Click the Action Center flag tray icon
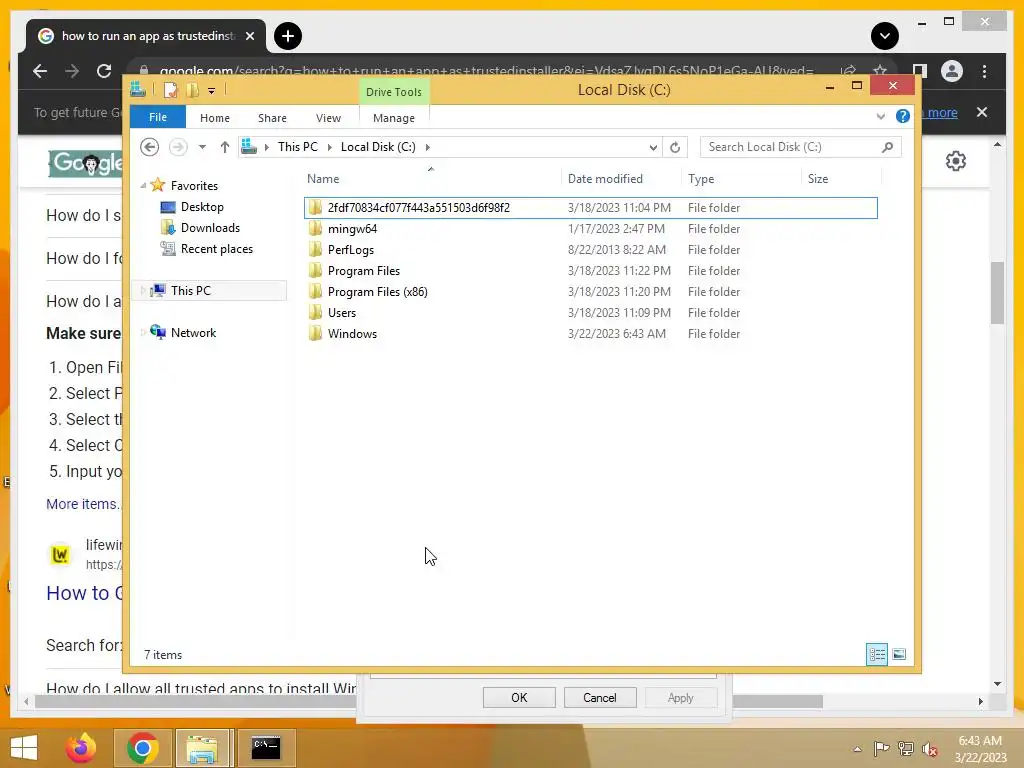This screenshot has height=768, width=1024. click(881, 748)
